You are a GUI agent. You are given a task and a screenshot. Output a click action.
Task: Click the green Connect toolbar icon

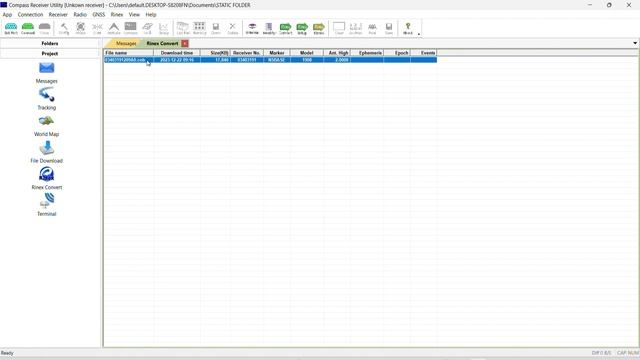[x=28, y=28]
